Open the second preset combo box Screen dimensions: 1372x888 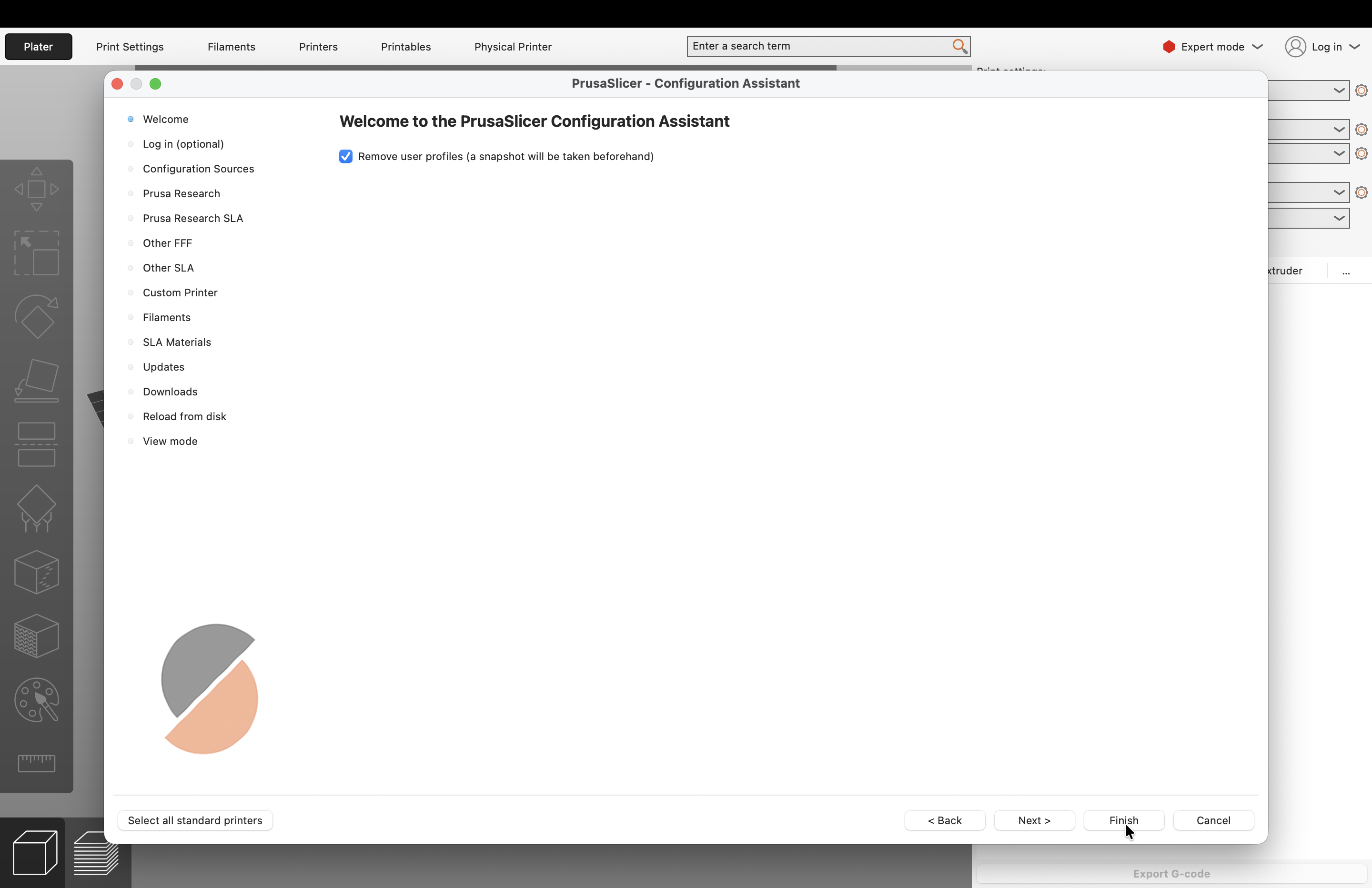click(x=1309, y=129)
